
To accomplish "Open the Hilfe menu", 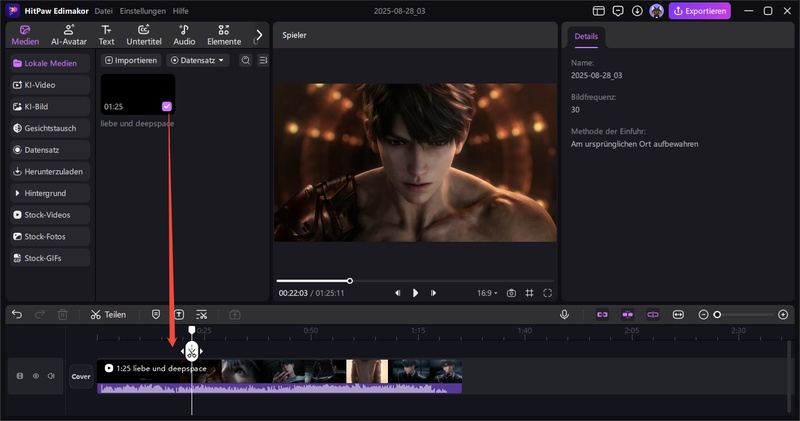I will click(x=180, y=11).
